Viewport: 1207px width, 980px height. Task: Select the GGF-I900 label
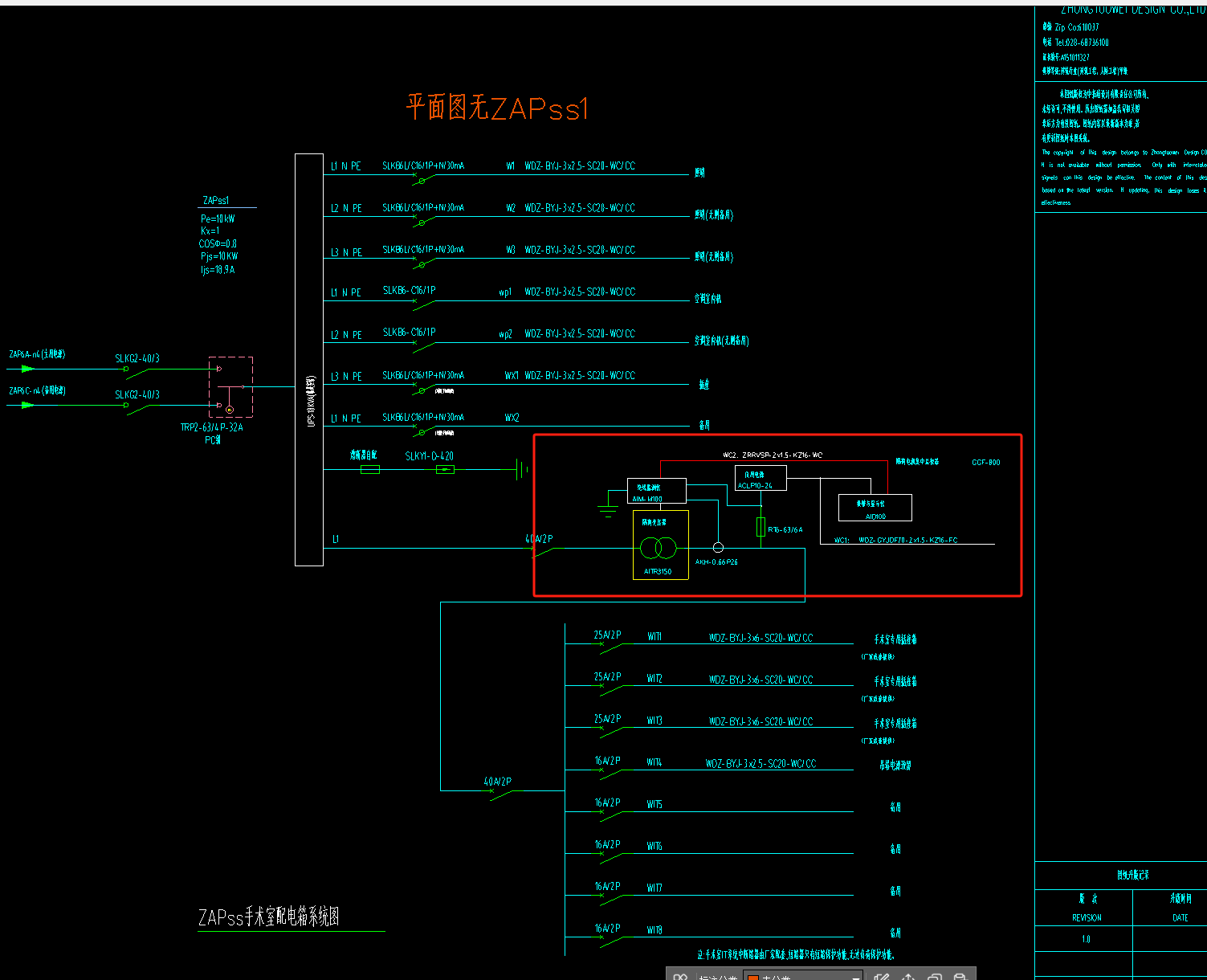point(986,463)
